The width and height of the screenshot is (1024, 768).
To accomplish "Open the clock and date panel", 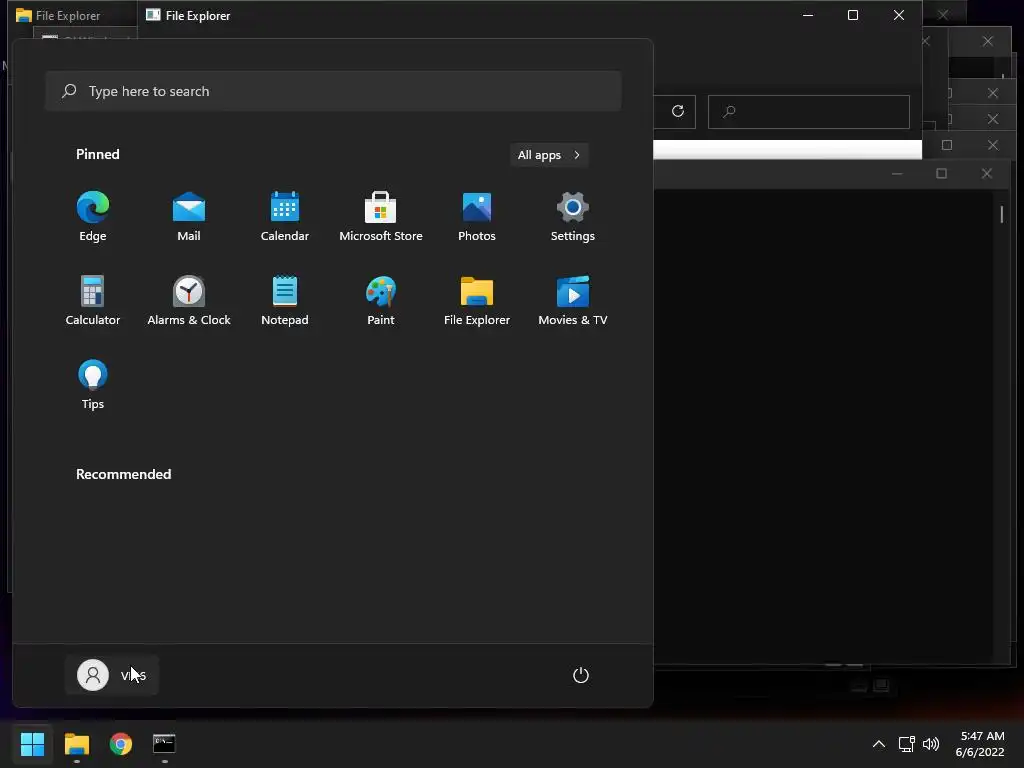I will point(980,744).
